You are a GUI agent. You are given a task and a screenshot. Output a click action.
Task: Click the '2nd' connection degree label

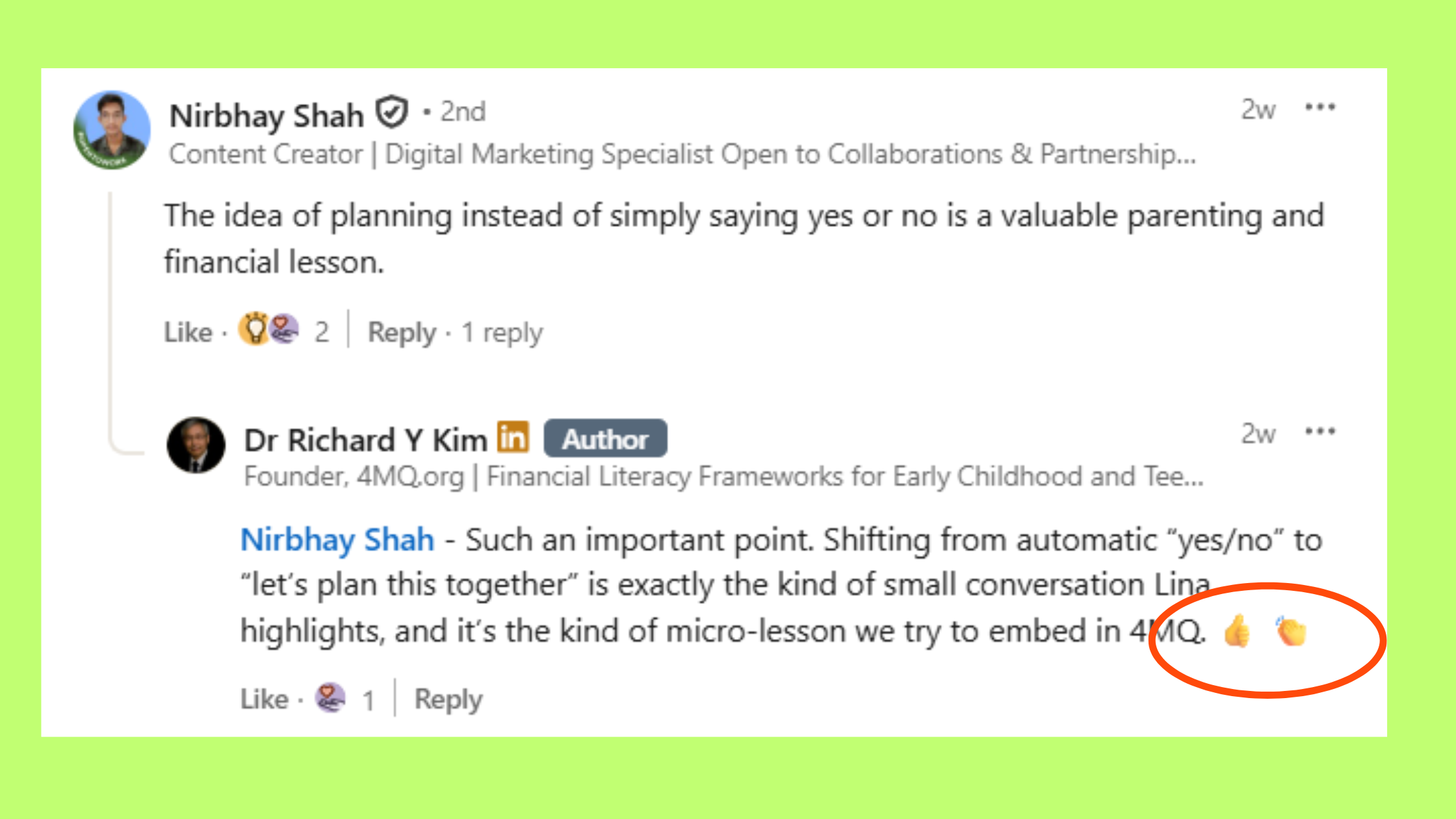point(463,110)
